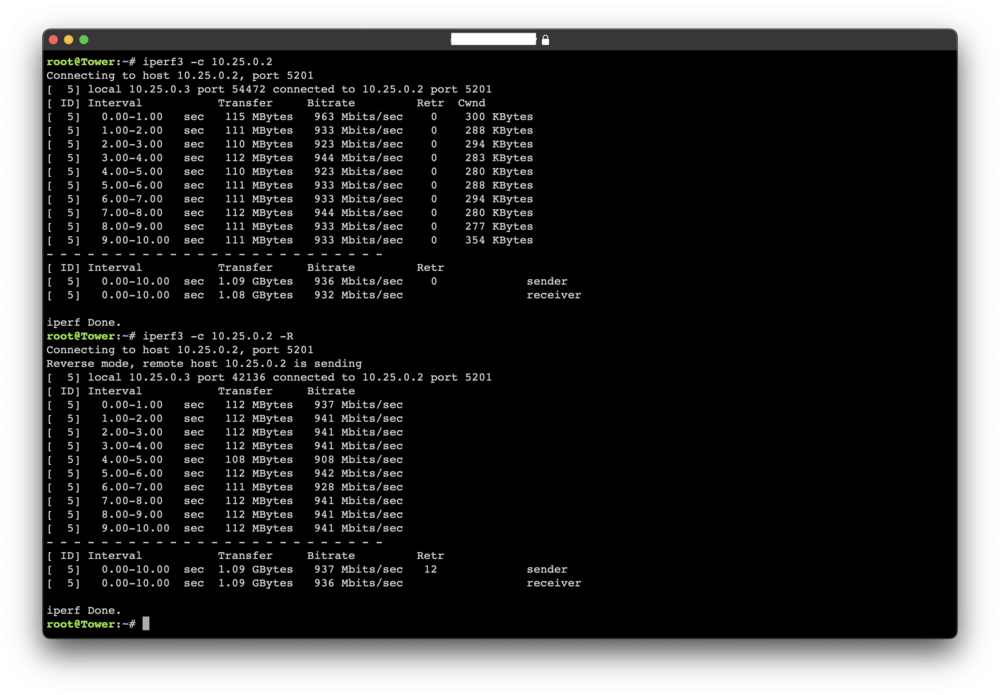Click the value '963 Mbits/sec'
The height and width of the screenshot is (695, 1000).
[x=358, y=117]
